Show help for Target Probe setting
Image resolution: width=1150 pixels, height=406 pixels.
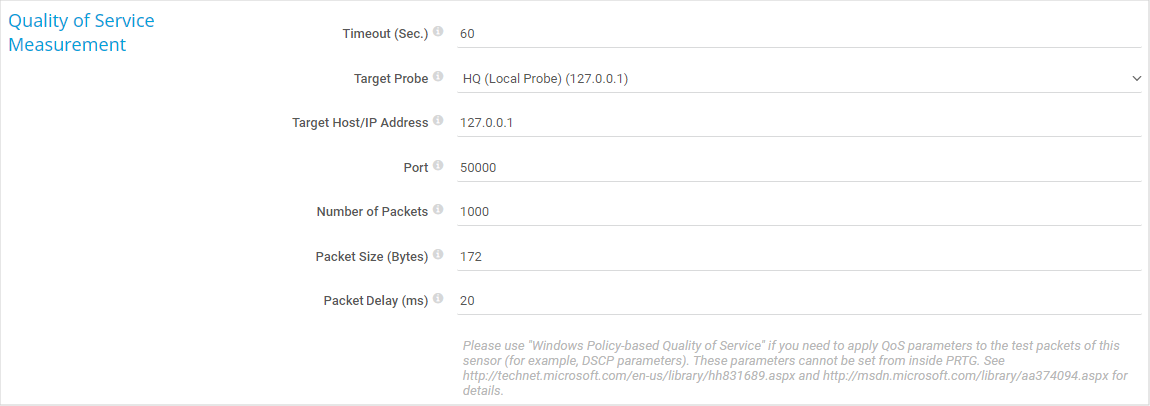click(x=438, y=77)
